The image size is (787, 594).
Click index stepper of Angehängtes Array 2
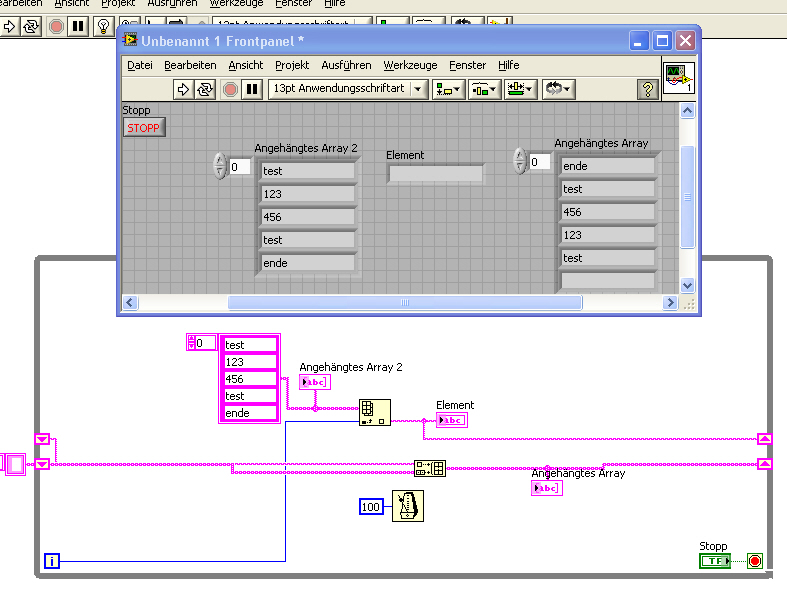click(220, 166)
